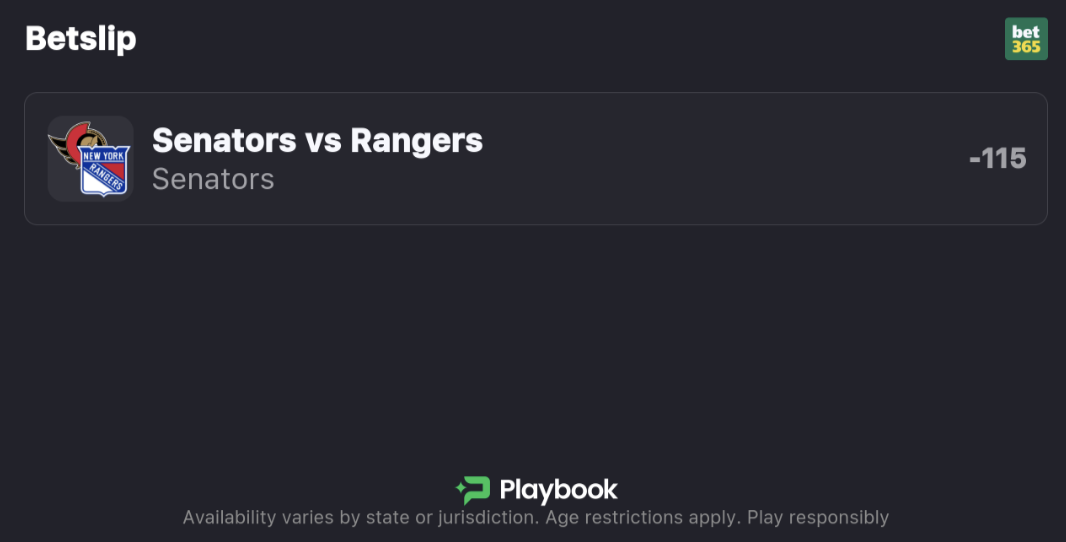The image size is (1066, 542).
Task: Click the bet365 sportsbook logo
Action: click(x=1026, y=39)
